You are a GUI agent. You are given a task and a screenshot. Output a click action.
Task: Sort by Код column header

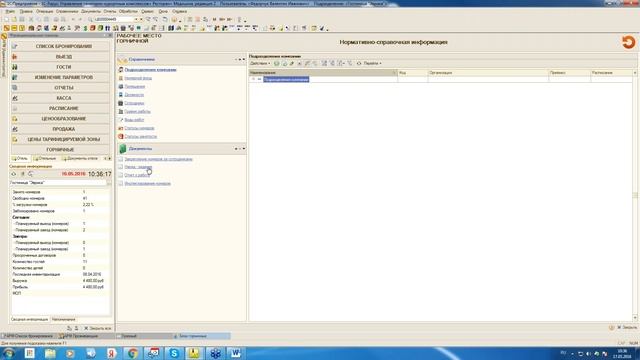(x=413, y=73)
